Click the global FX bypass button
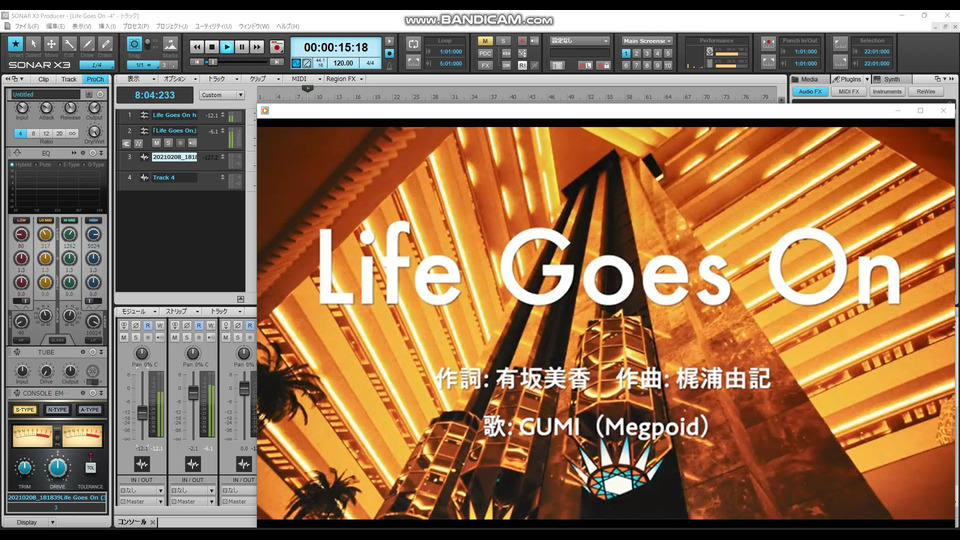 pyautogui.click(x=485, y=66)
